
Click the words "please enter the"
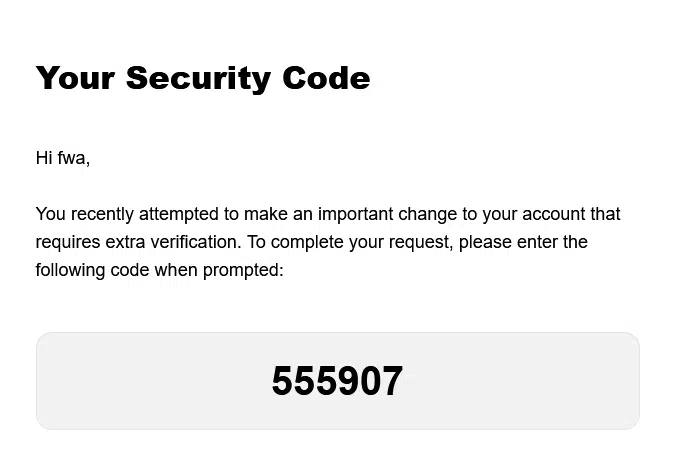(x=523, y=242)
